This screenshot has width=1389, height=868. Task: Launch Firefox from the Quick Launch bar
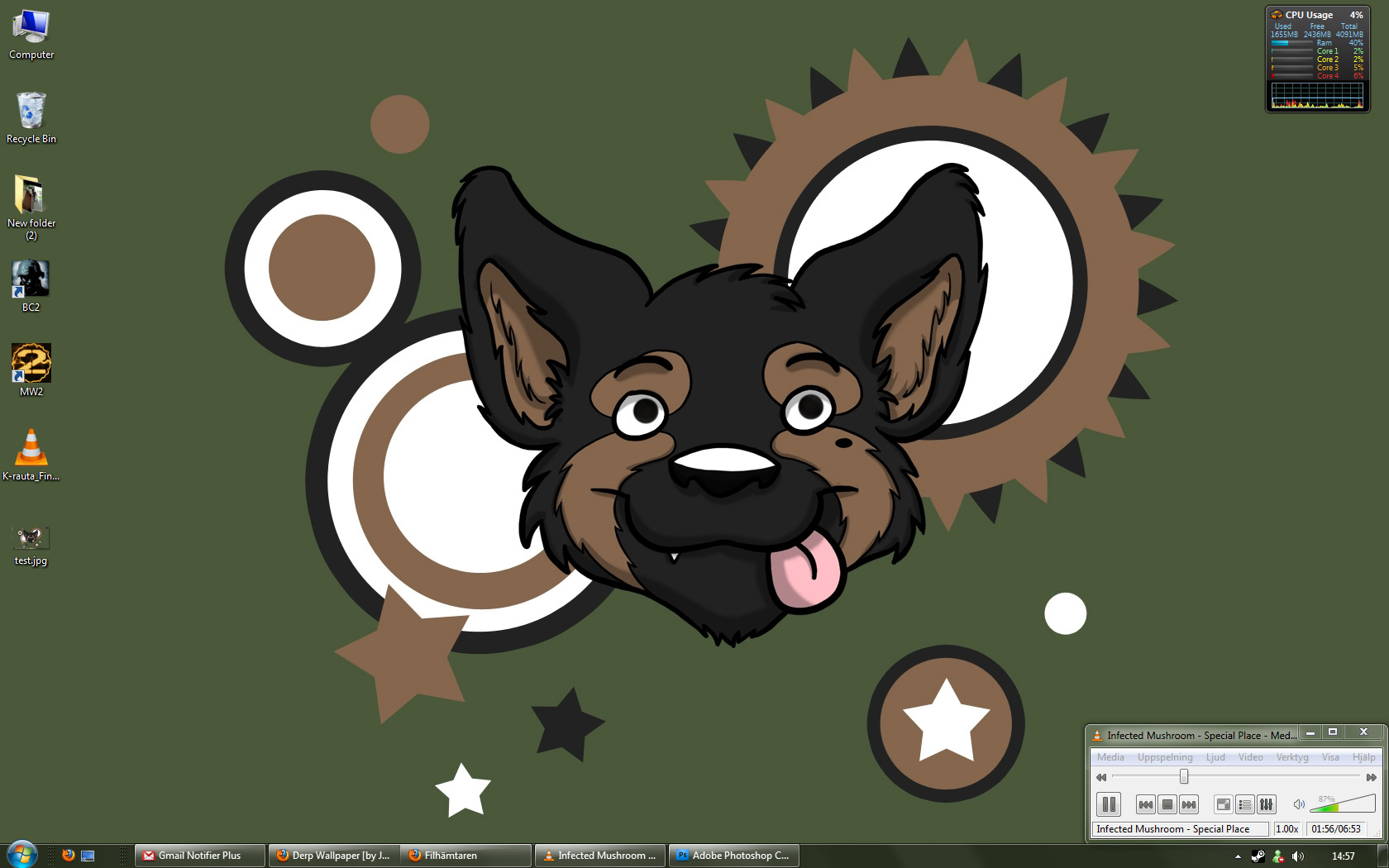[x=69, y=856]
